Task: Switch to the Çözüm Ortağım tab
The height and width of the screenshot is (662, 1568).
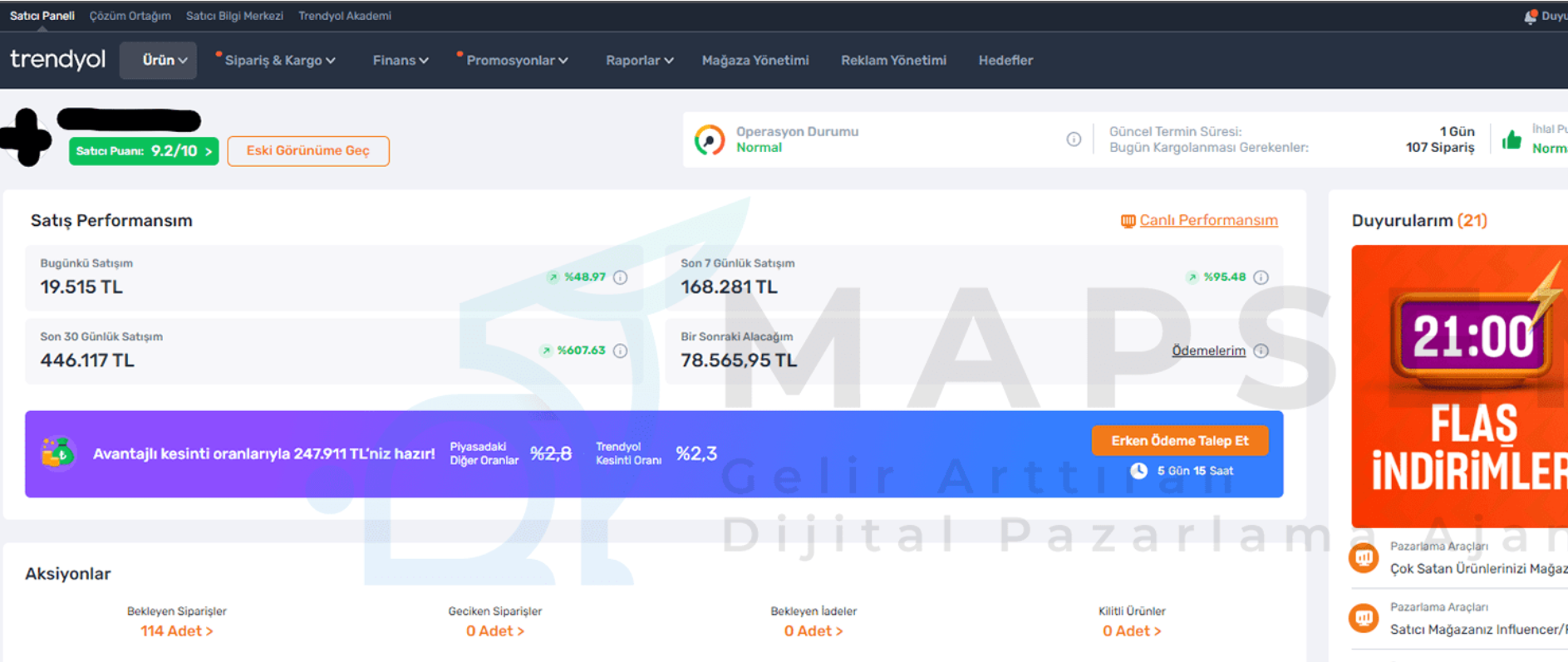Action: [x=130, y=16]
